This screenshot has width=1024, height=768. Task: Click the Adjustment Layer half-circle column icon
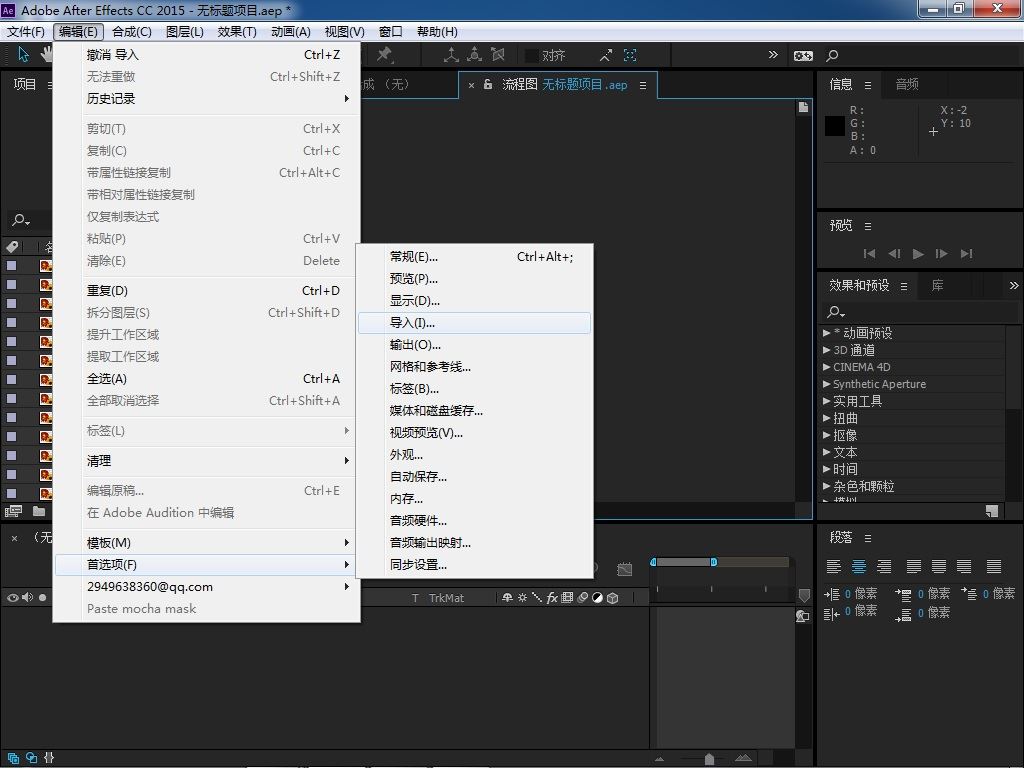click(597, 598)
